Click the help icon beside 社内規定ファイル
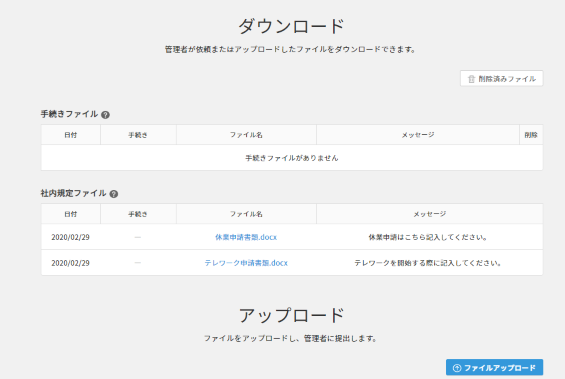565x379 pixels. pos(114,194)
